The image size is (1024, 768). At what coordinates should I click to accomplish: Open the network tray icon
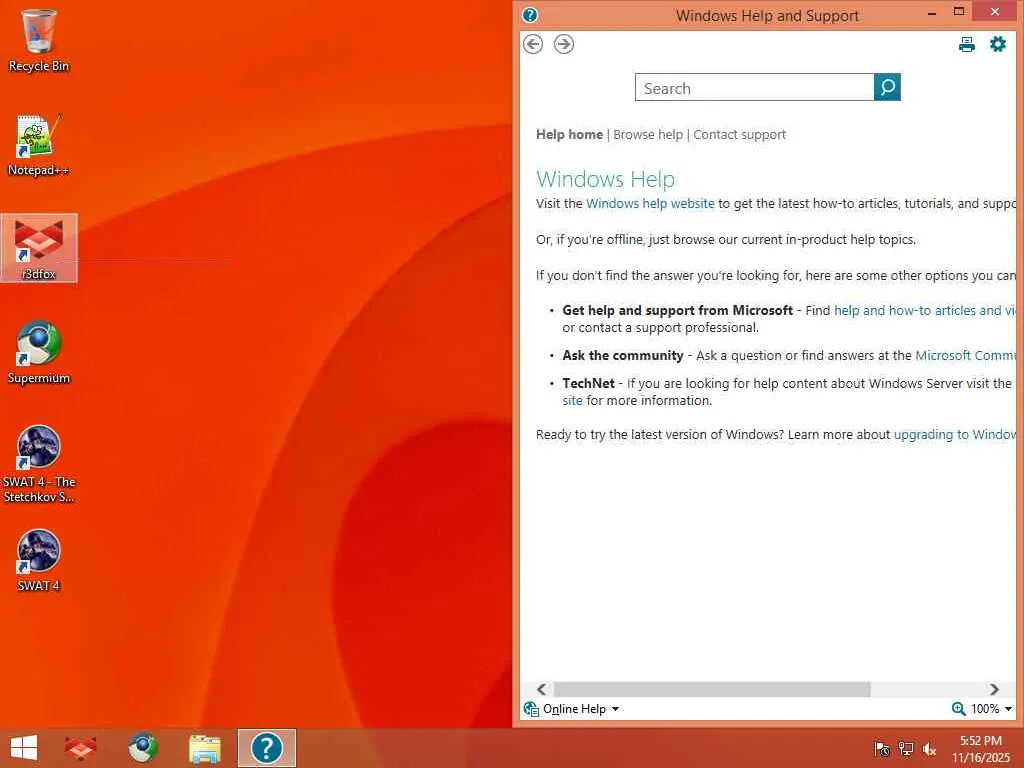point(906,749)
